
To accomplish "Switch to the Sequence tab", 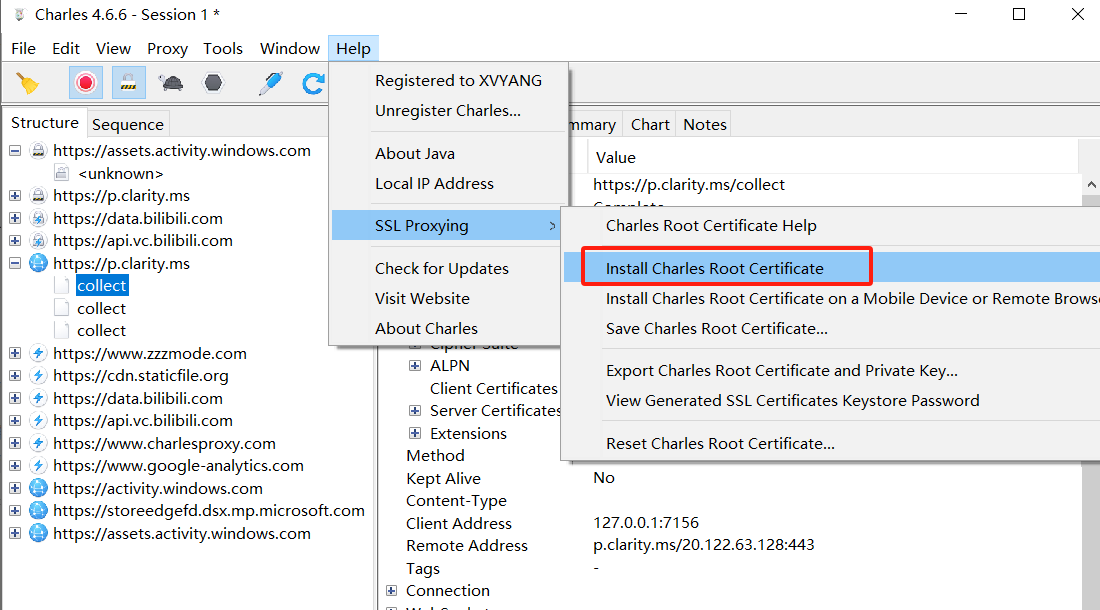I will [x=128, y=124].
